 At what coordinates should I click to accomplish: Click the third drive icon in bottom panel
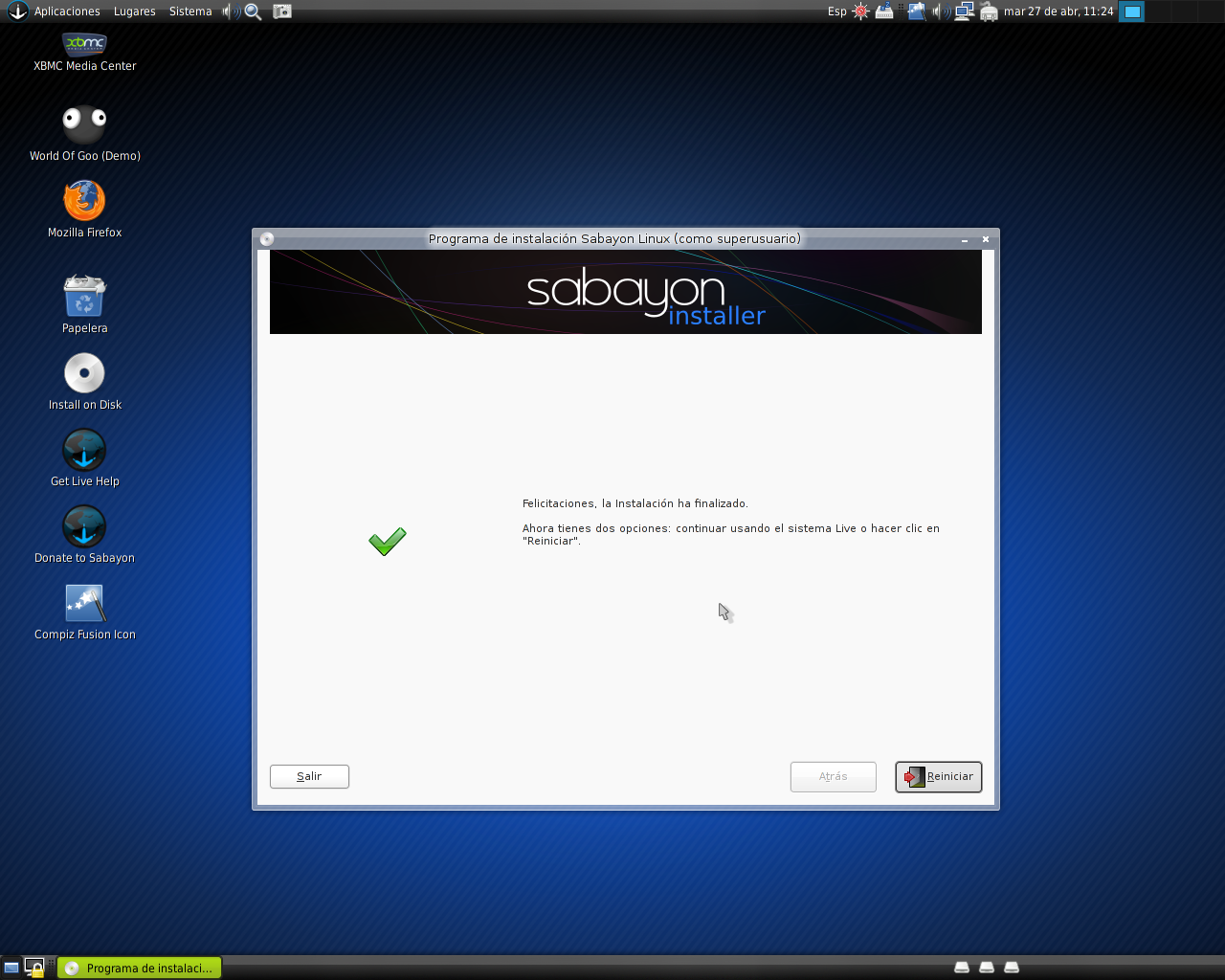(1012, 968)
